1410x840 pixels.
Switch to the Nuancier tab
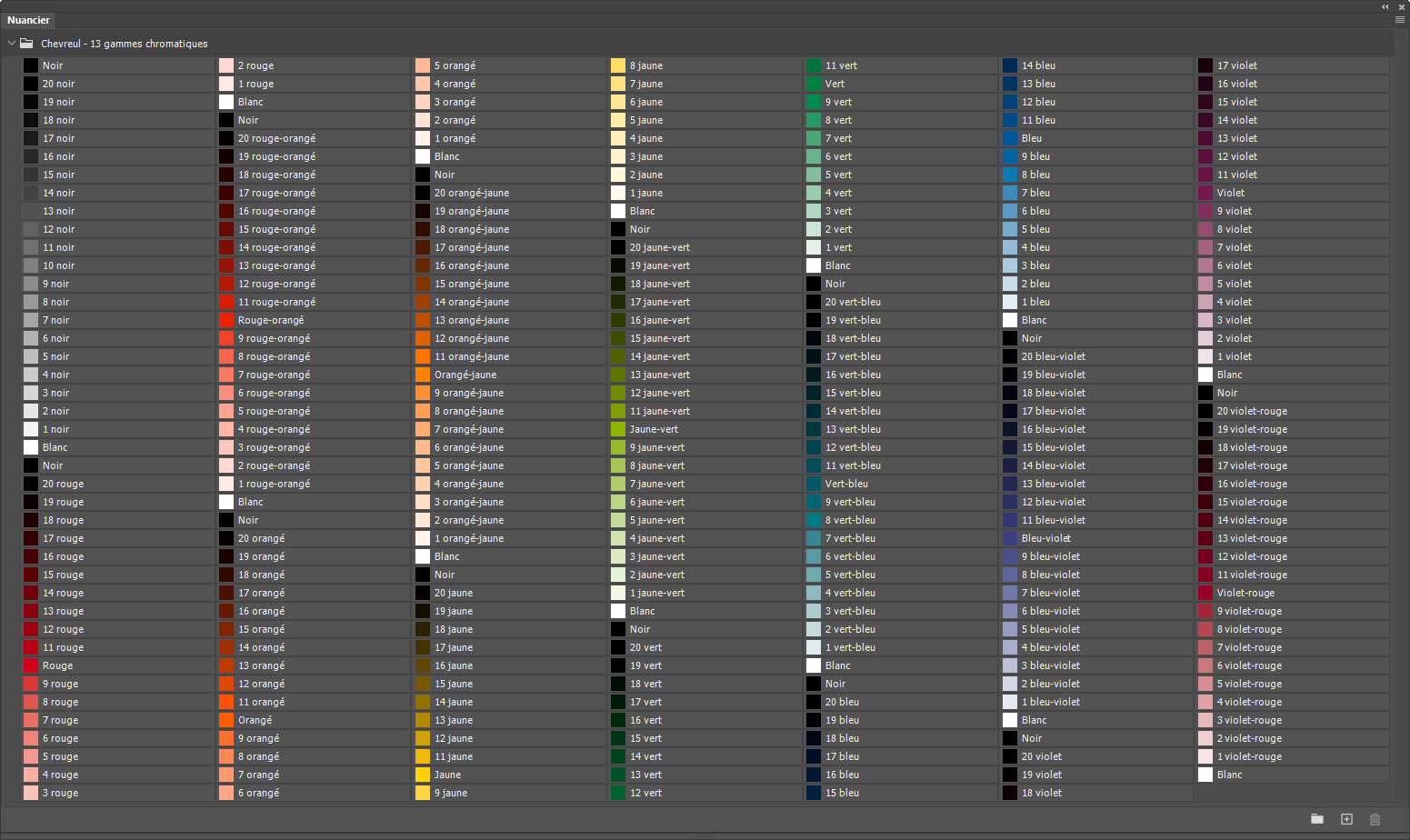click(29, 20)
